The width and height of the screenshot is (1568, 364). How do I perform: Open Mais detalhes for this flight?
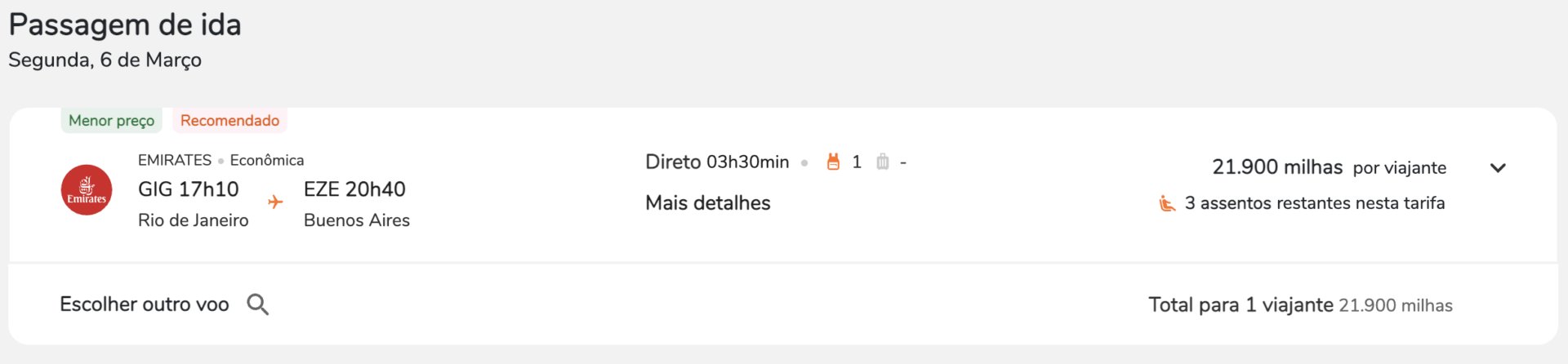(x=708, y=203)
